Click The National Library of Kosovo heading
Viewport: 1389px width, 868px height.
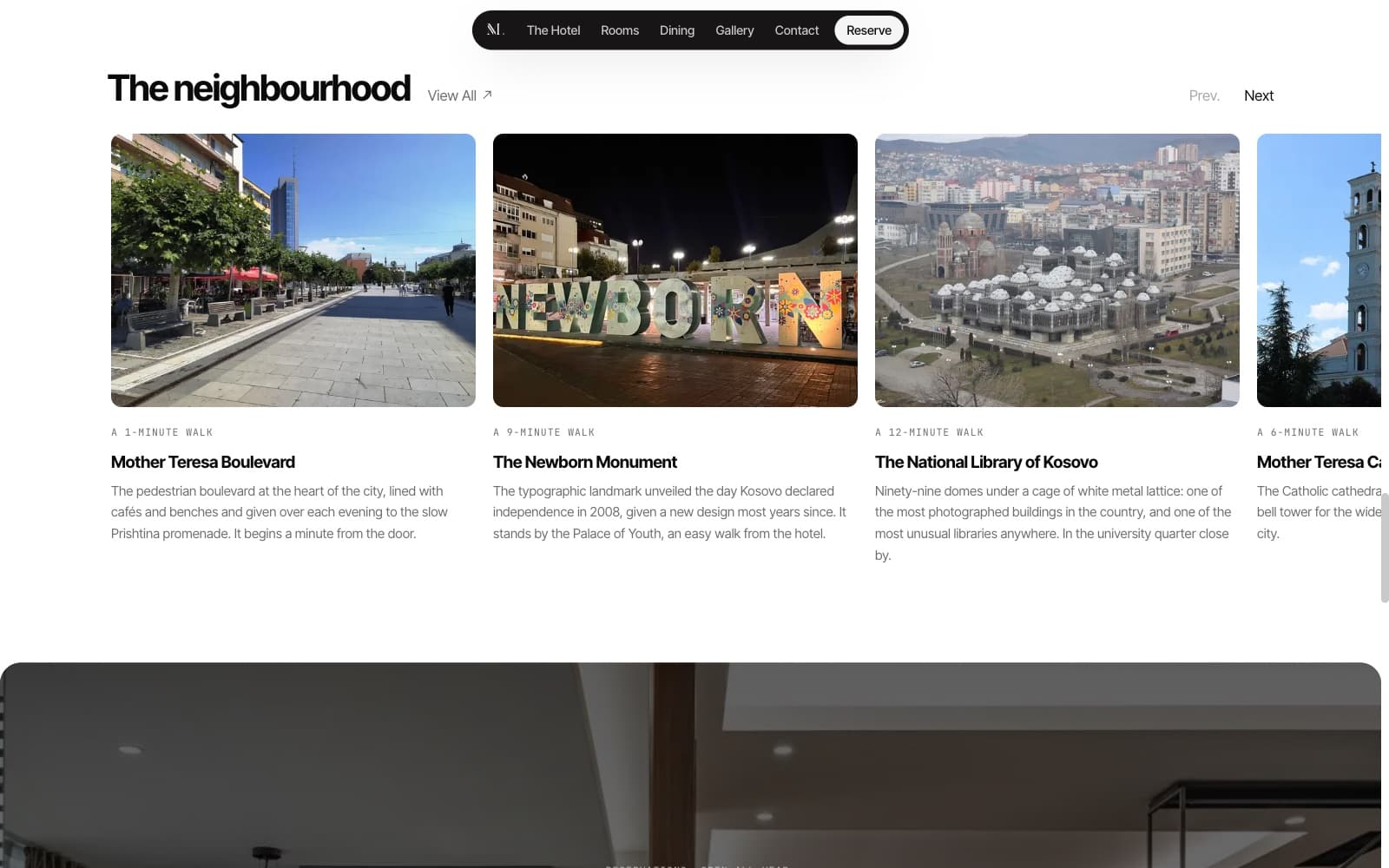pos(986,462)
